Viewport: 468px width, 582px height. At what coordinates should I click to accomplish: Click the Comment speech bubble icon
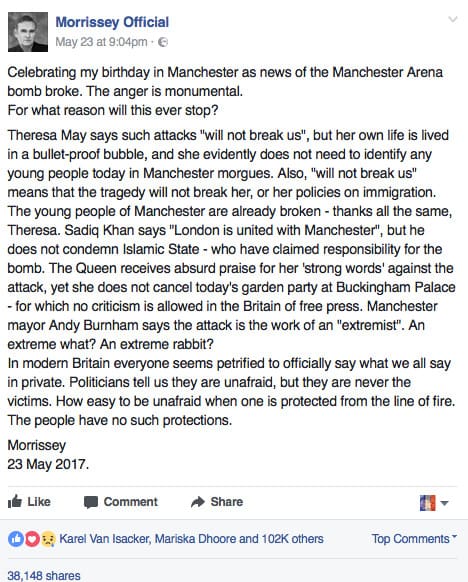click(x=91, y=502)
